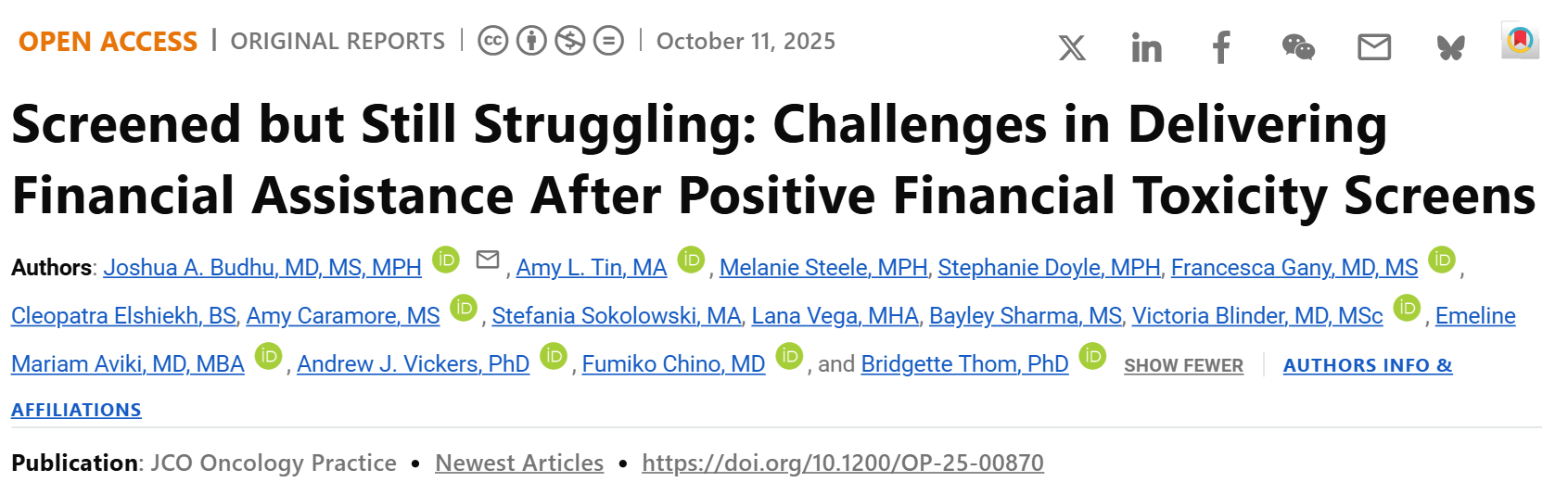Viewport: 1568px width, 495px height.
Task: Share article by email envelope icon
Action: (x=1373, y=47)
